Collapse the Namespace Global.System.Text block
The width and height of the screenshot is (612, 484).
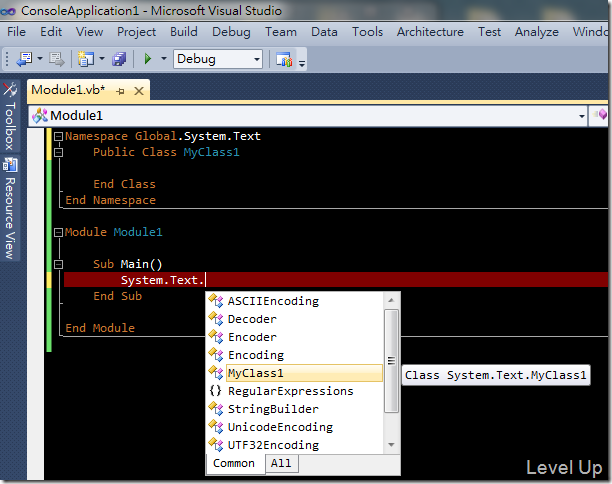pos(58,136)
